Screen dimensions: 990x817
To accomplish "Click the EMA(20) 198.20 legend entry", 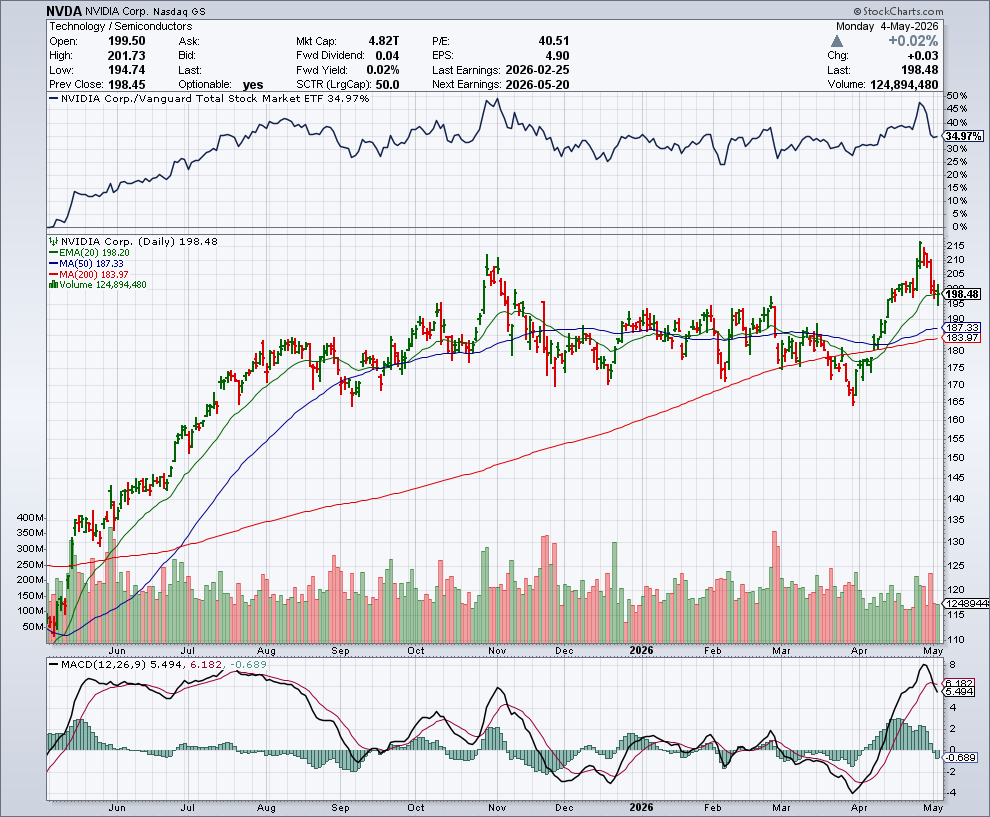I will point(90,253).
